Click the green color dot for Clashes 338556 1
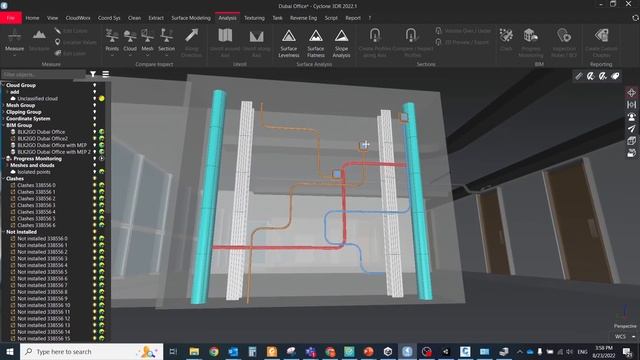The width and height of the screenshot is (640, 360). (102, 192)
